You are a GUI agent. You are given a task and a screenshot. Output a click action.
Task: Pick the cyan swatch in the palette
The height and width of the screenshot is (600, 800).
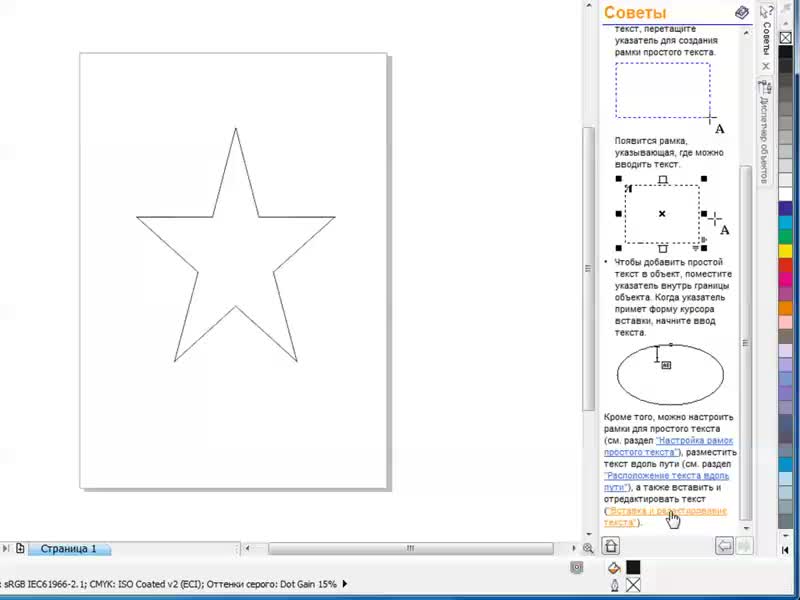(x=786, y=223)
